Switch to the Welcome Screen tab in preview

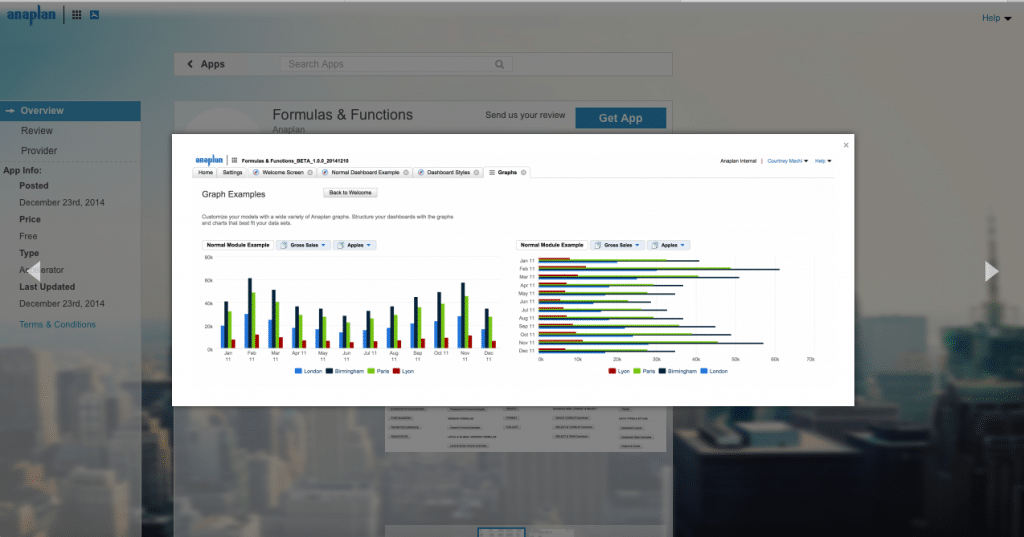click(282, 172)
